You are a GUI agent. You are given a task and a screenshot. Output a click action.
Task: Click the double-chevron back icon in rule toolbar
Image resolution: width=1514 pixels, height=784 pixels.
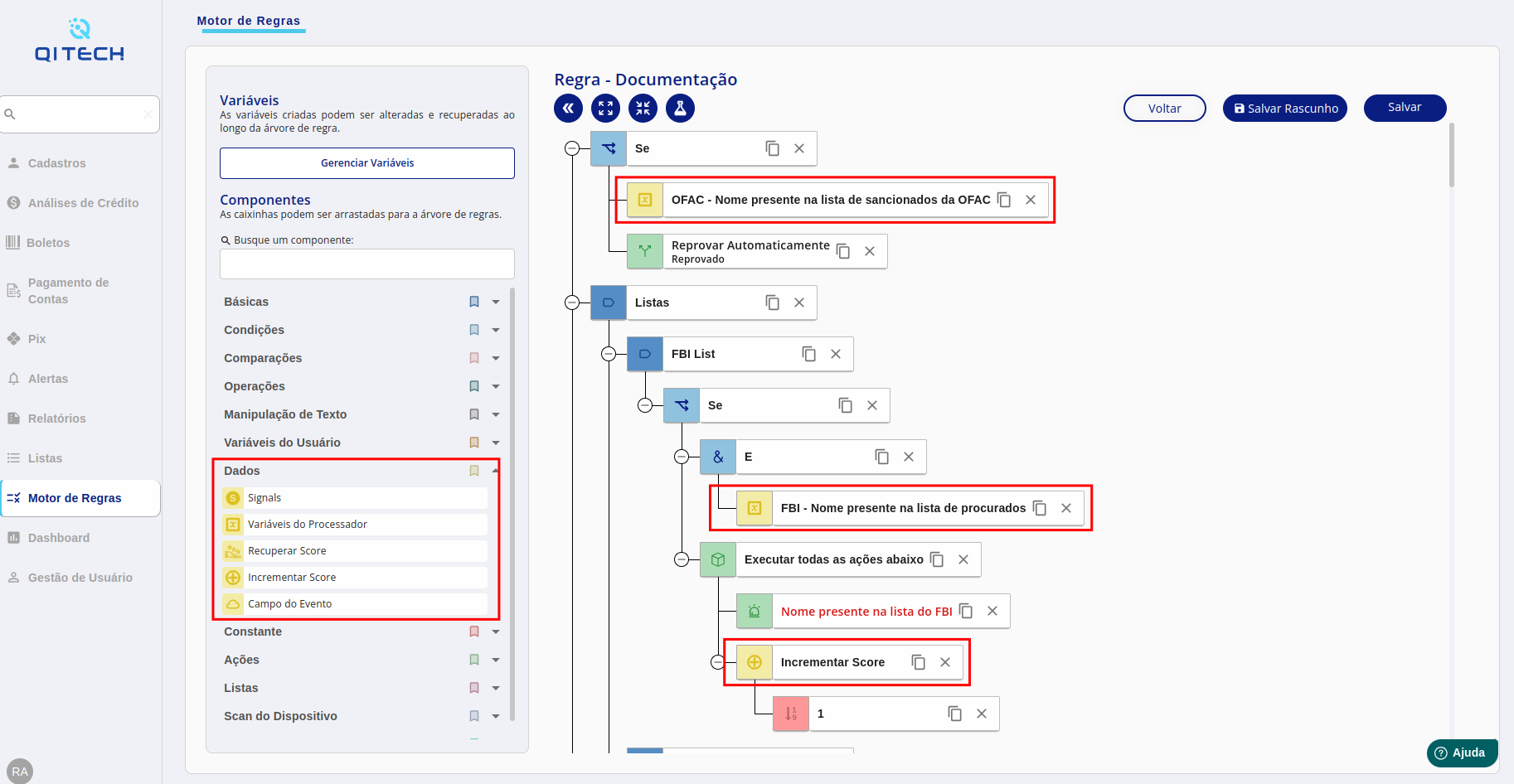tap(568, 108)
